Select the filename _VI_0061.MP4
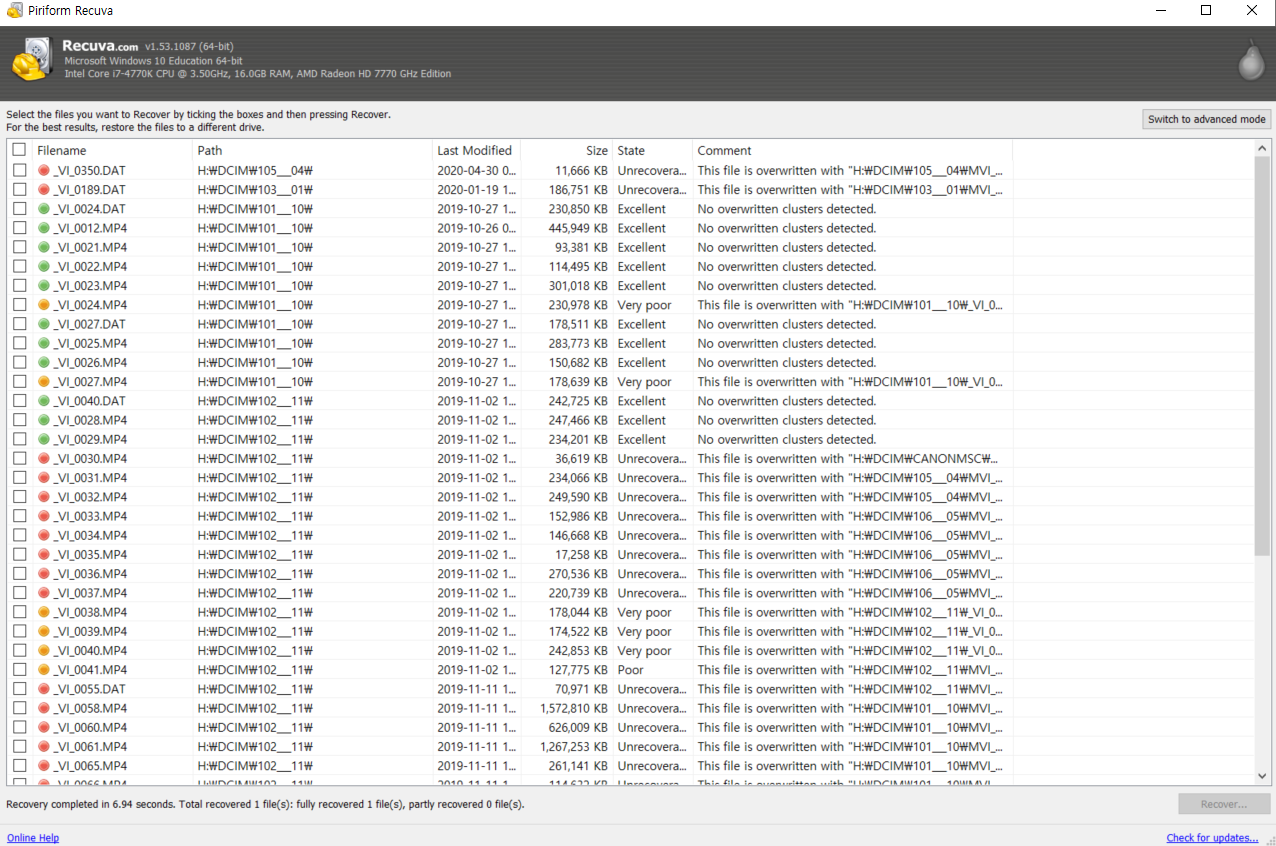 (90, 747)
